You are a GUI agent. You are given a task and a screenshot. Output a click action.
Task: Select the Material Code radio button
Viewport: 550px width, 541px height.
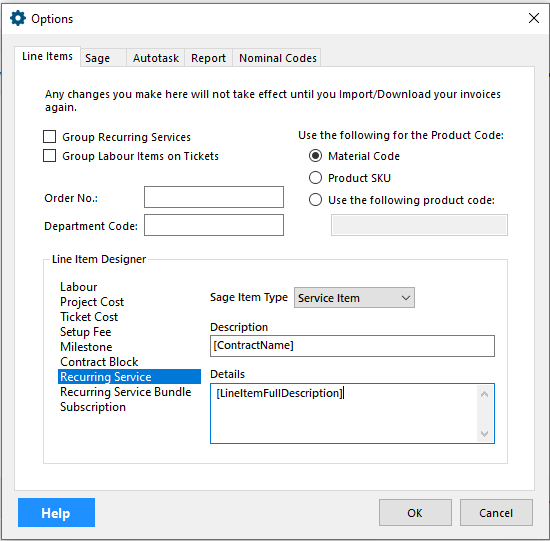[315, 156]
